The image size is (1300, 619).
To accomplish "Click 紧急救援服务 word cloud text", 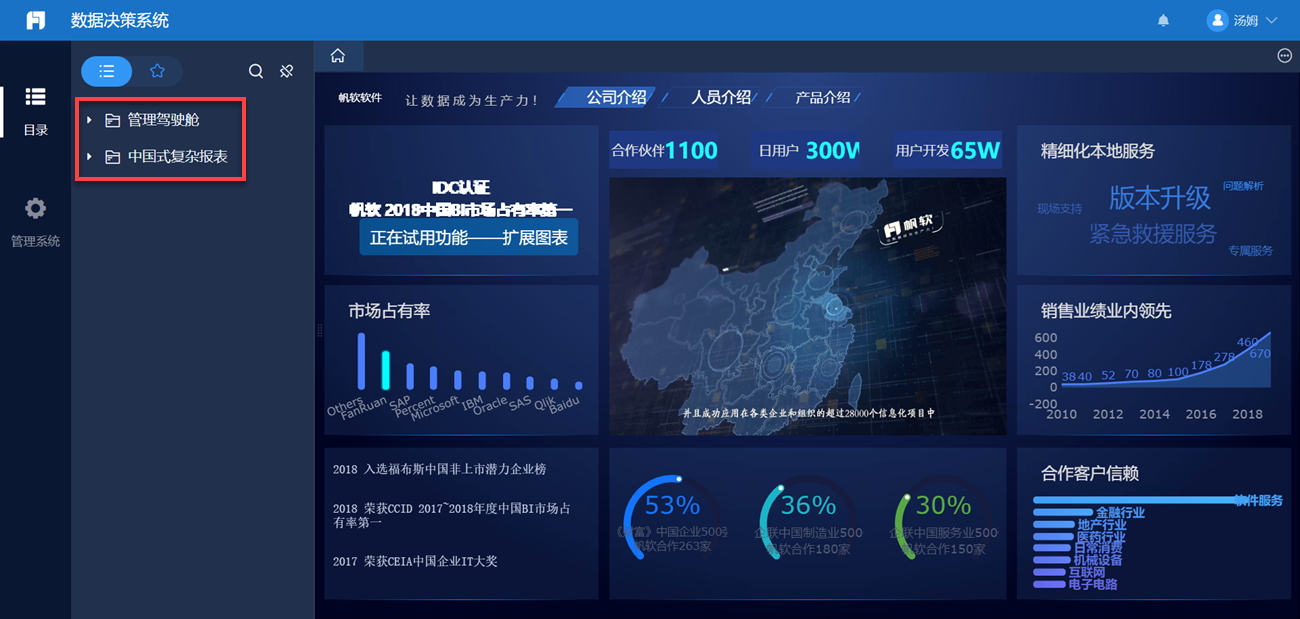I will point(1153,234).
